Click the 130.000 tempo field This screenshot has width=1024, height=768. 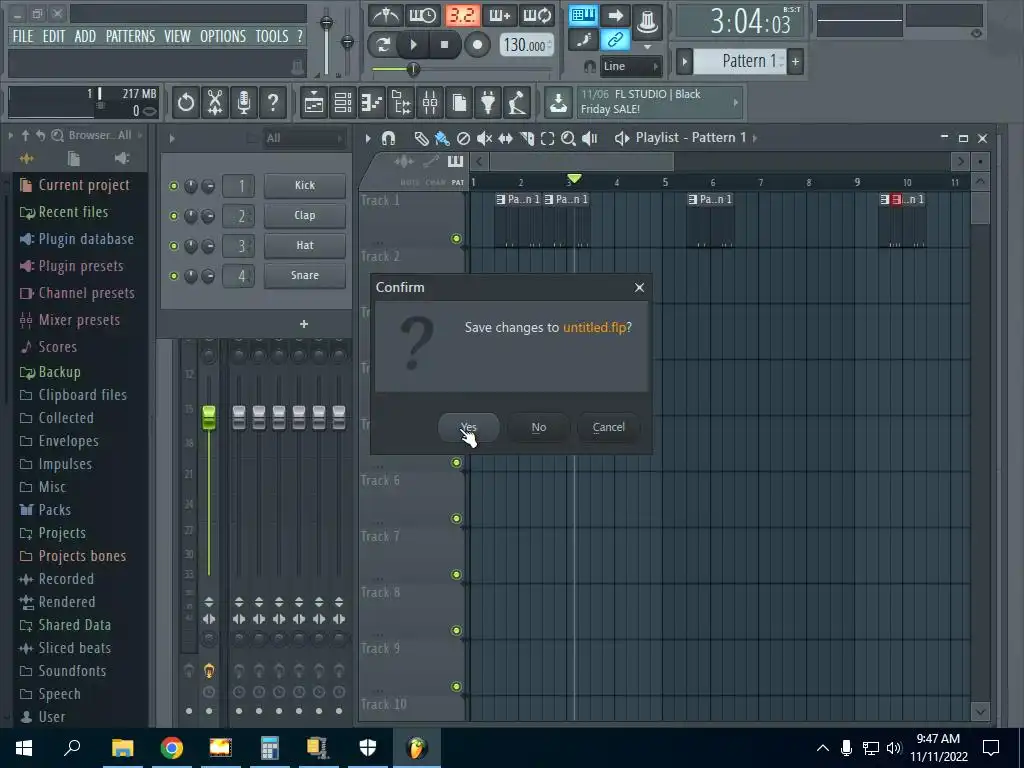click(527, 45)
